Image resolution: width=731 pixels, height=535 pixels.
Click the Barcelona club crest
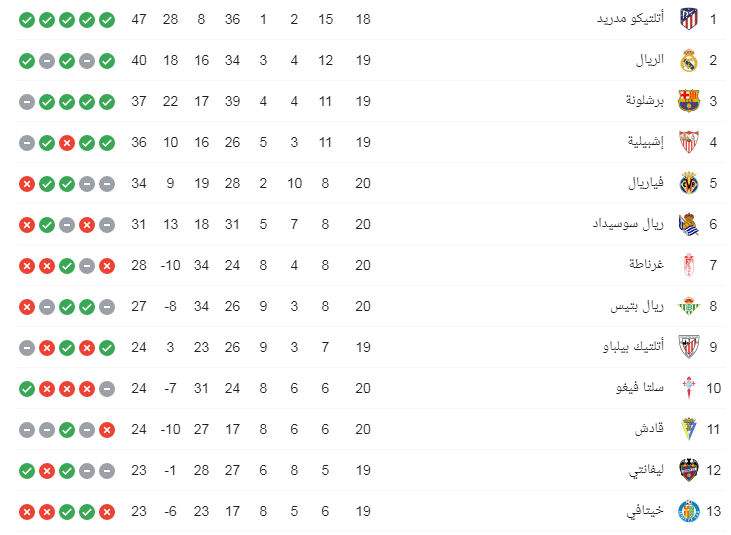pos(689,101)
